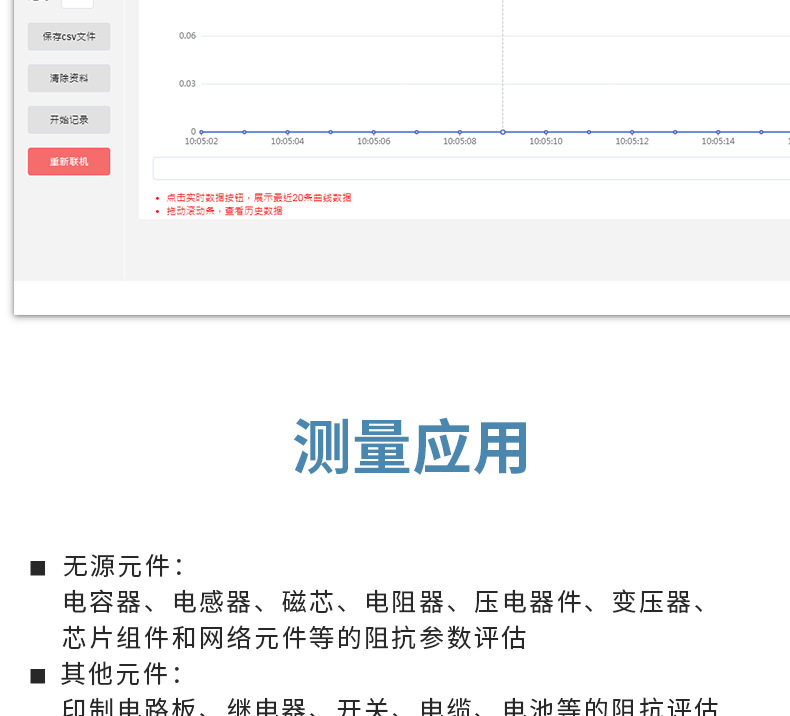Click the red hint about 最近20条曲线数据
790x716 pixels.
click(x=259, y=198)
